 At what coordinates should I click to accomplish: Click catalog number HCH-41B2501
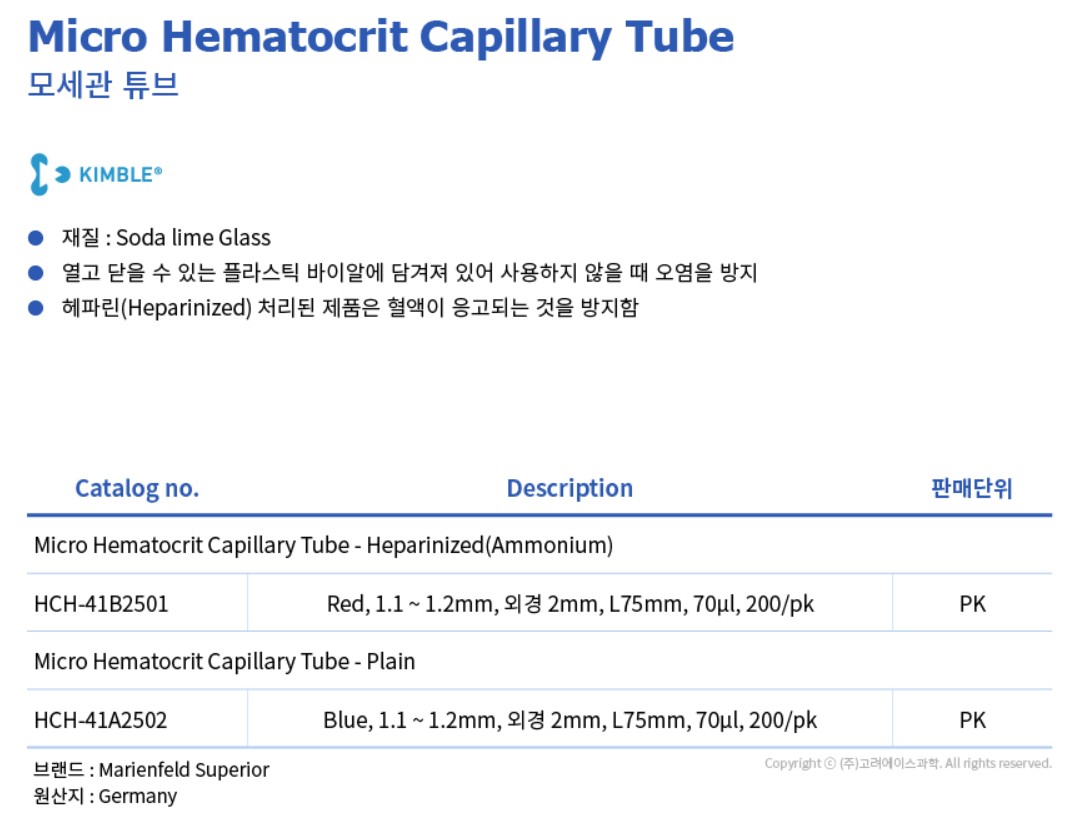coord(101,604)
